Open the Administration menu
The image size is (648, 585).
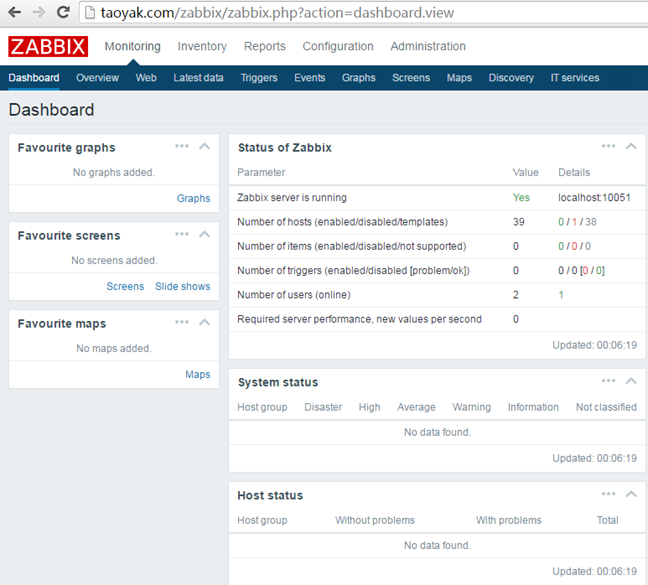tap(428, 46)
